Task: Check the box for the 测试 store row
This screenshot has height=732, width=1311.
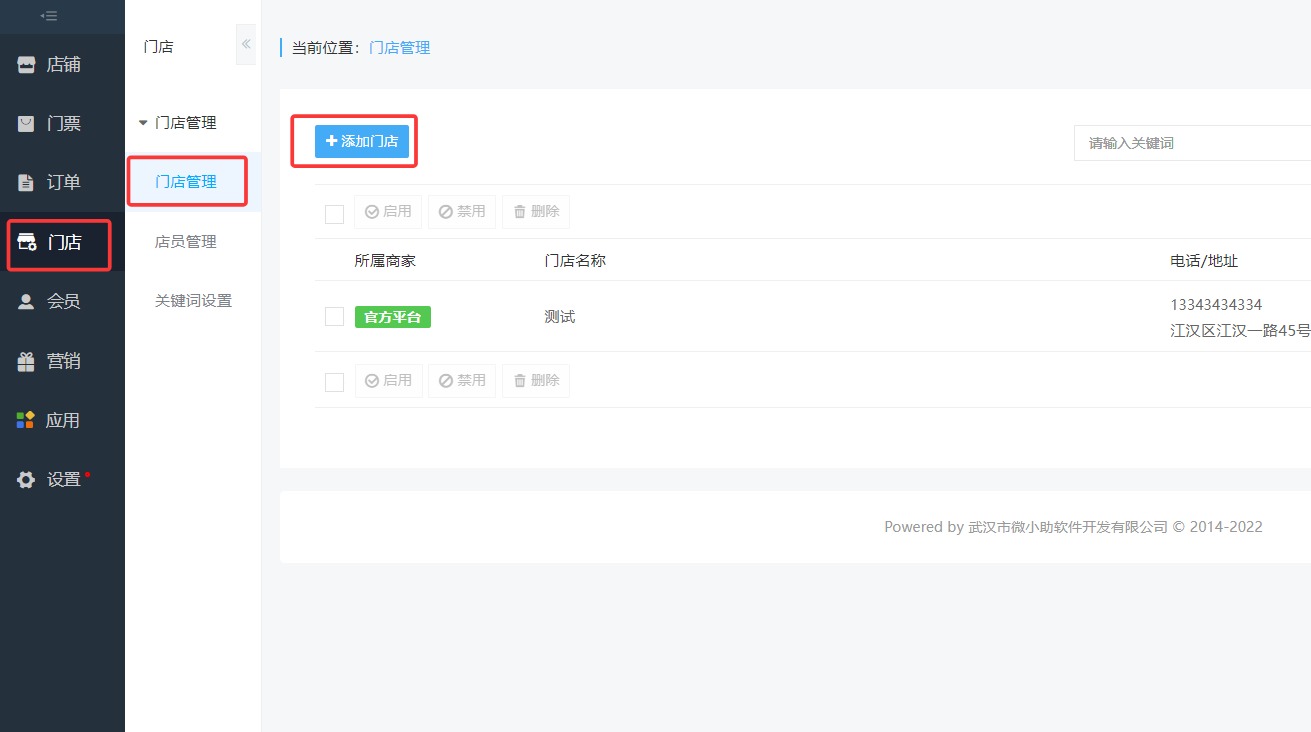Action: pyautogui.click(x=334, y=317)
